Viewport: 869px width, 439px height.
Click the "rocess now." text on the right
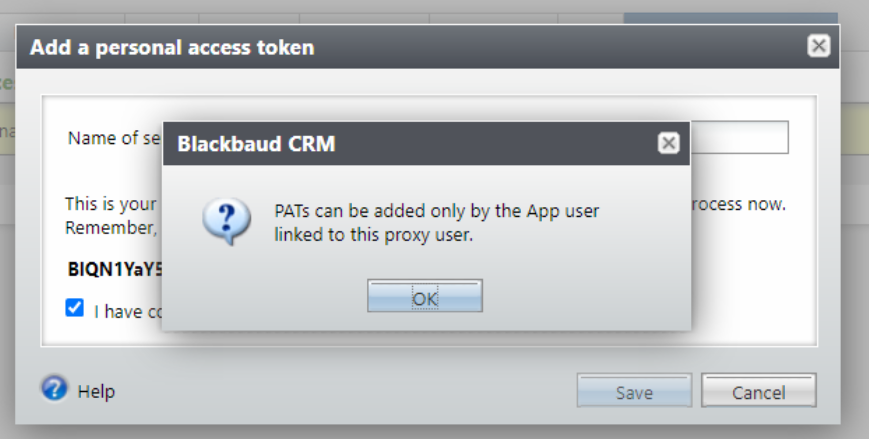point(738,204)
